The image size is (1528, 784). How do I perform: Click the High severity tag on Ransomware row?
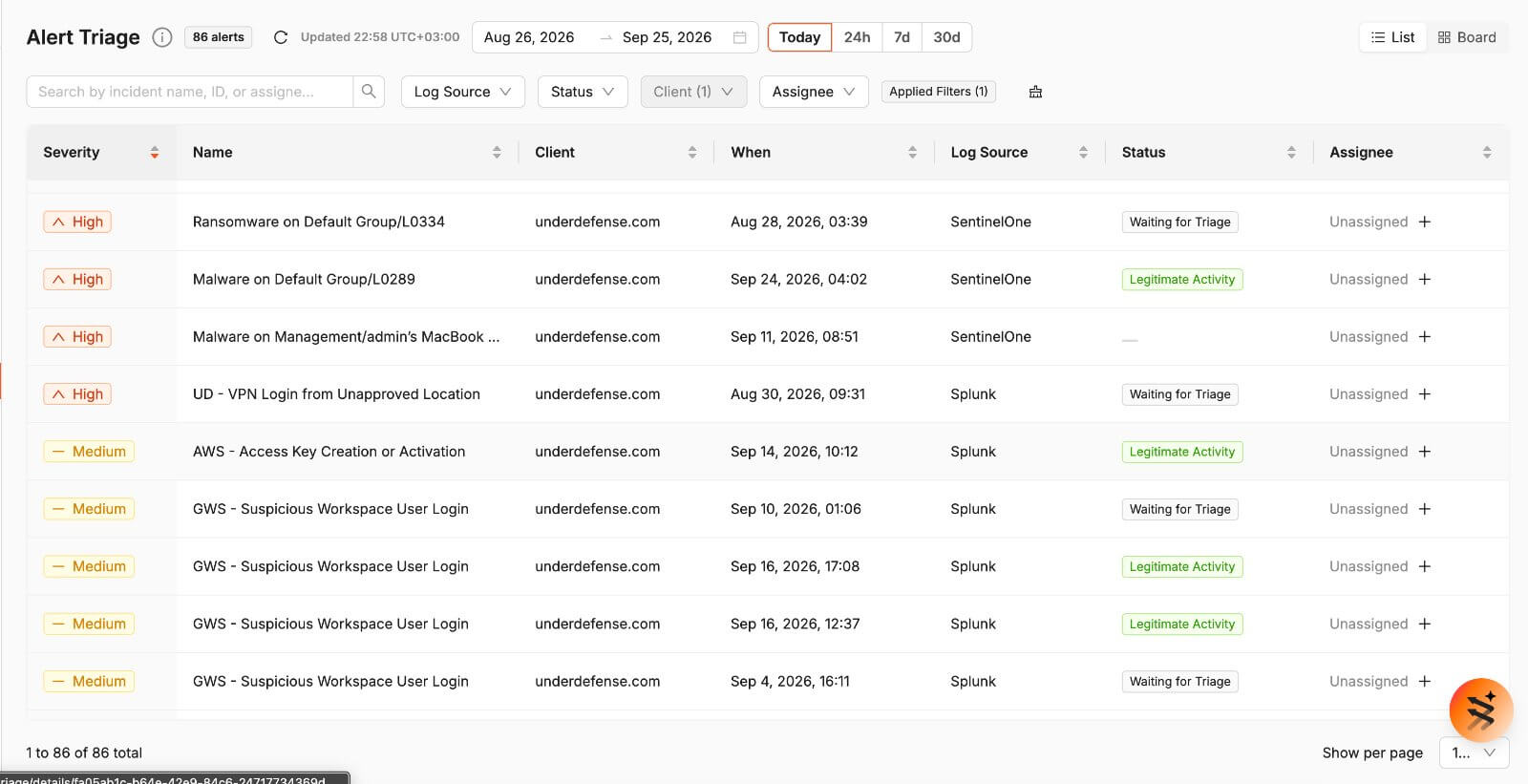point(77,222)
